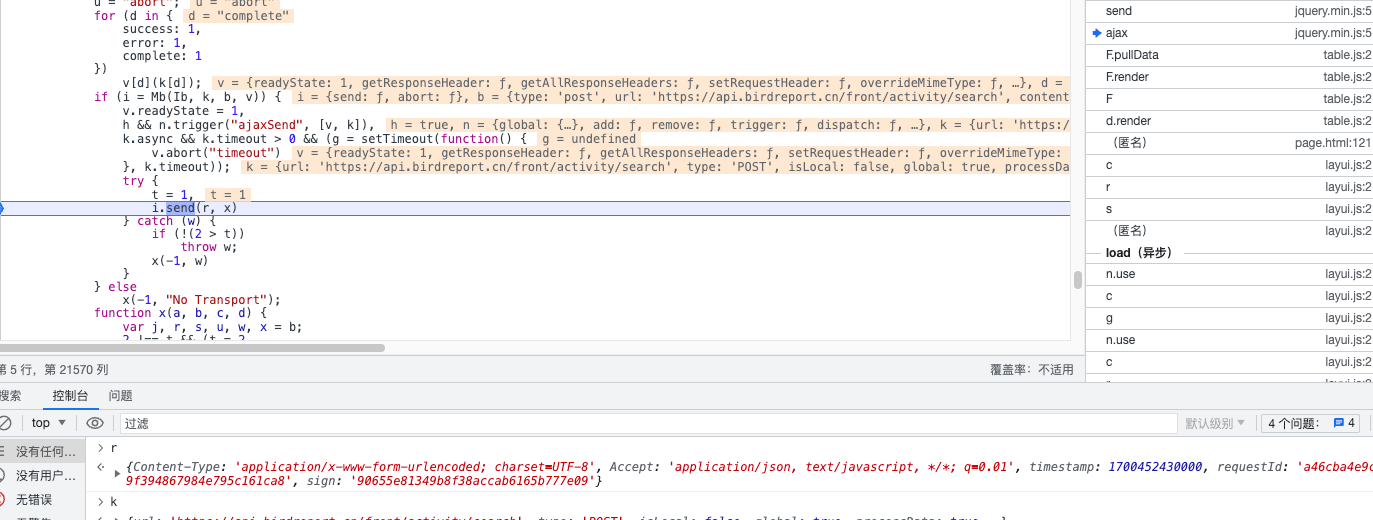Click the clear console icon

tap(5, 423)
